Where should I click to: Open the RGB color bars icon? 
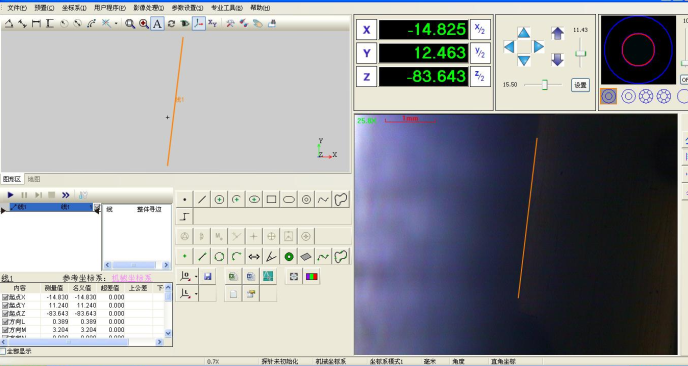click(x=312, y=276)
